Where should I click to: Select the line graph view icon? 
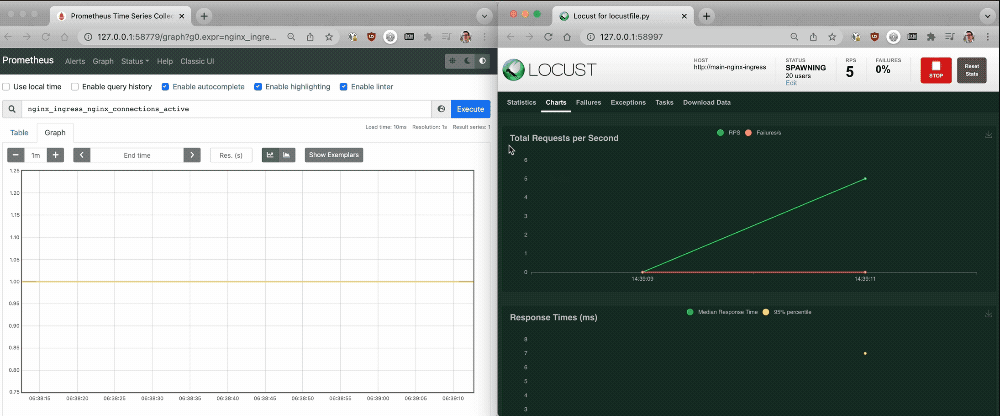tap(270, 155)
